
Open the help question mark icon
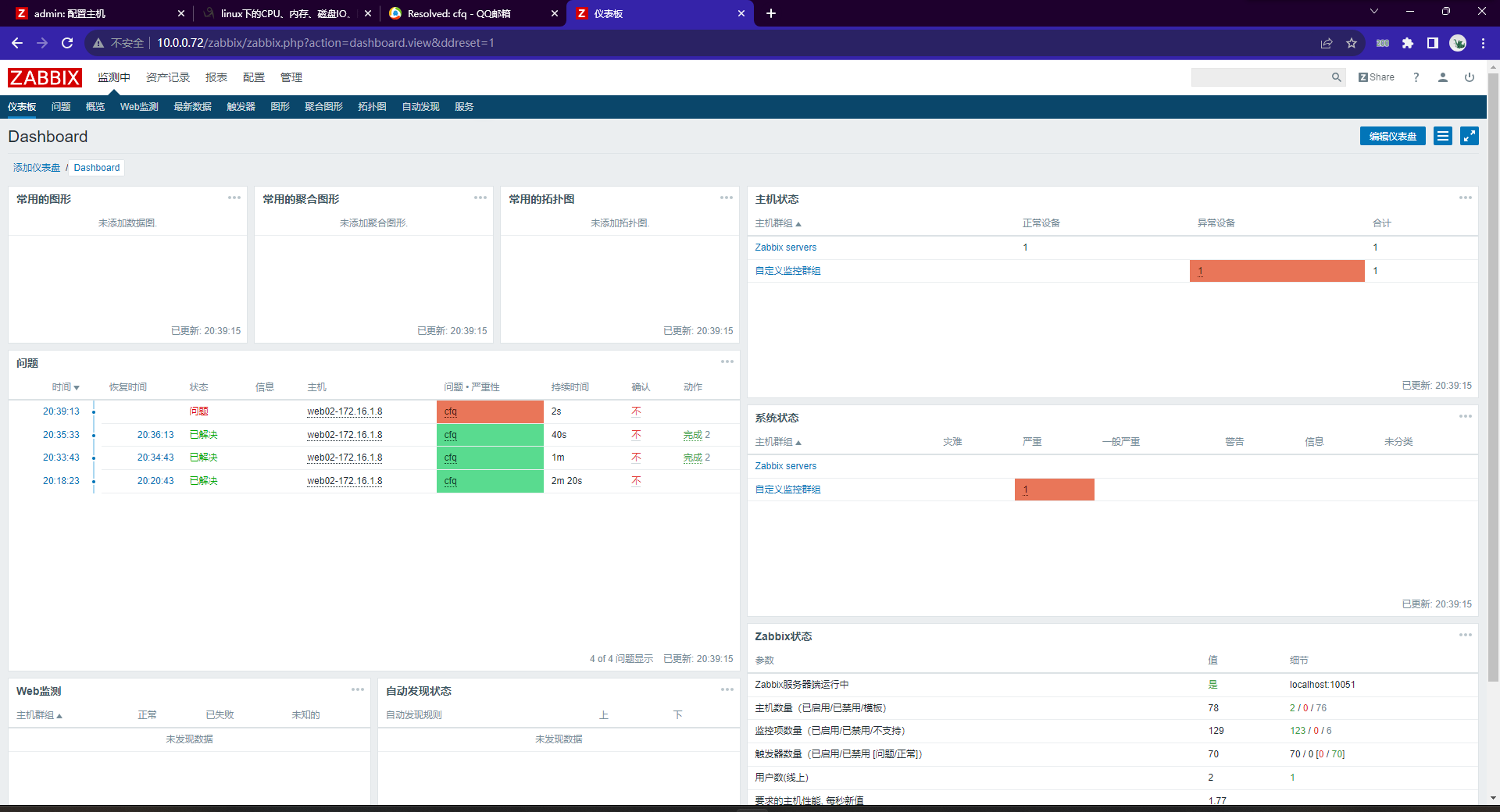tap(1416, 77)
